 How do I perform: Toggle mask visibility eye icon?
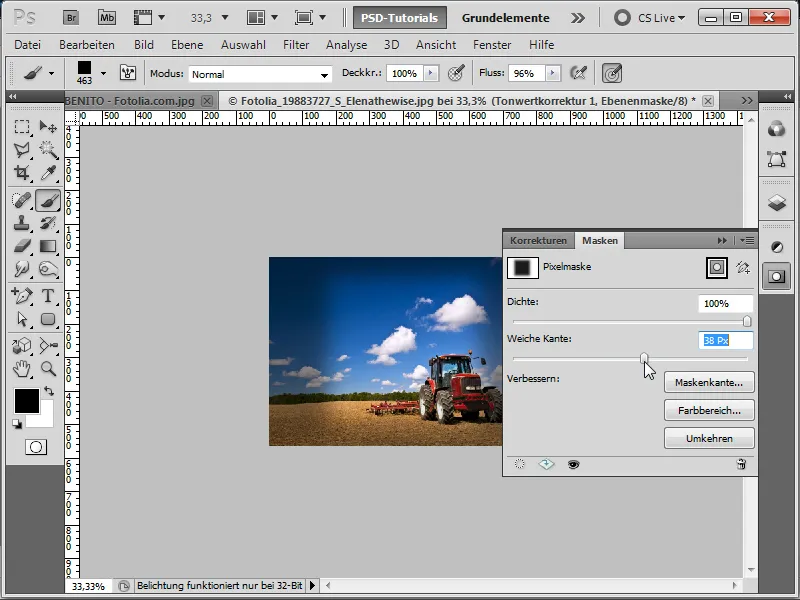573,464
